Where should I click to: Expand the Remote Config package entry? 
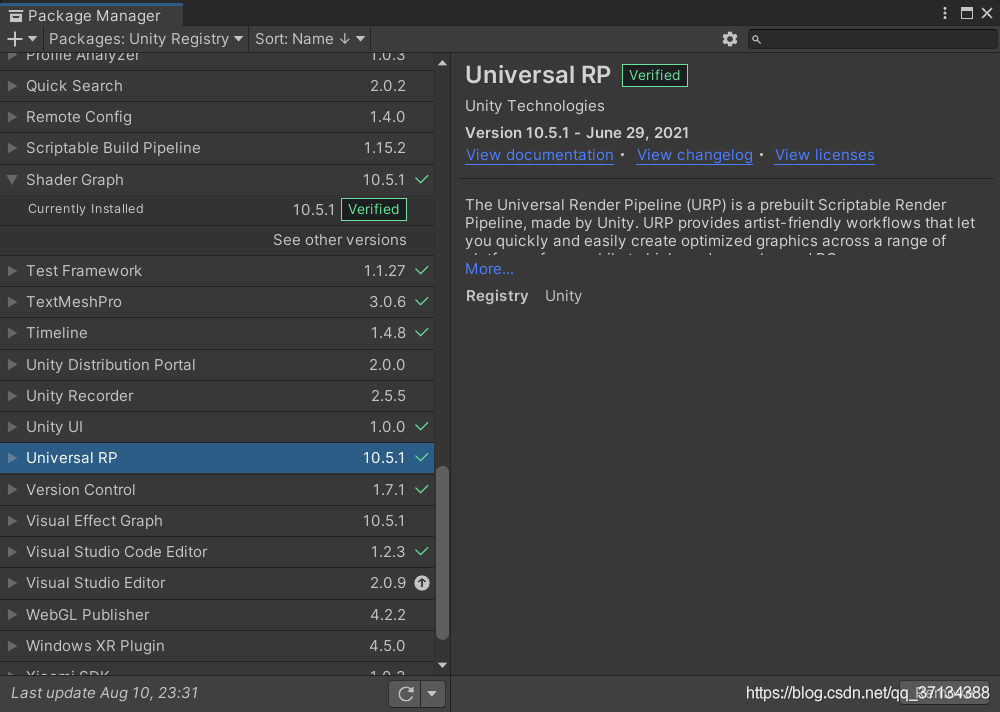[12, 117]
